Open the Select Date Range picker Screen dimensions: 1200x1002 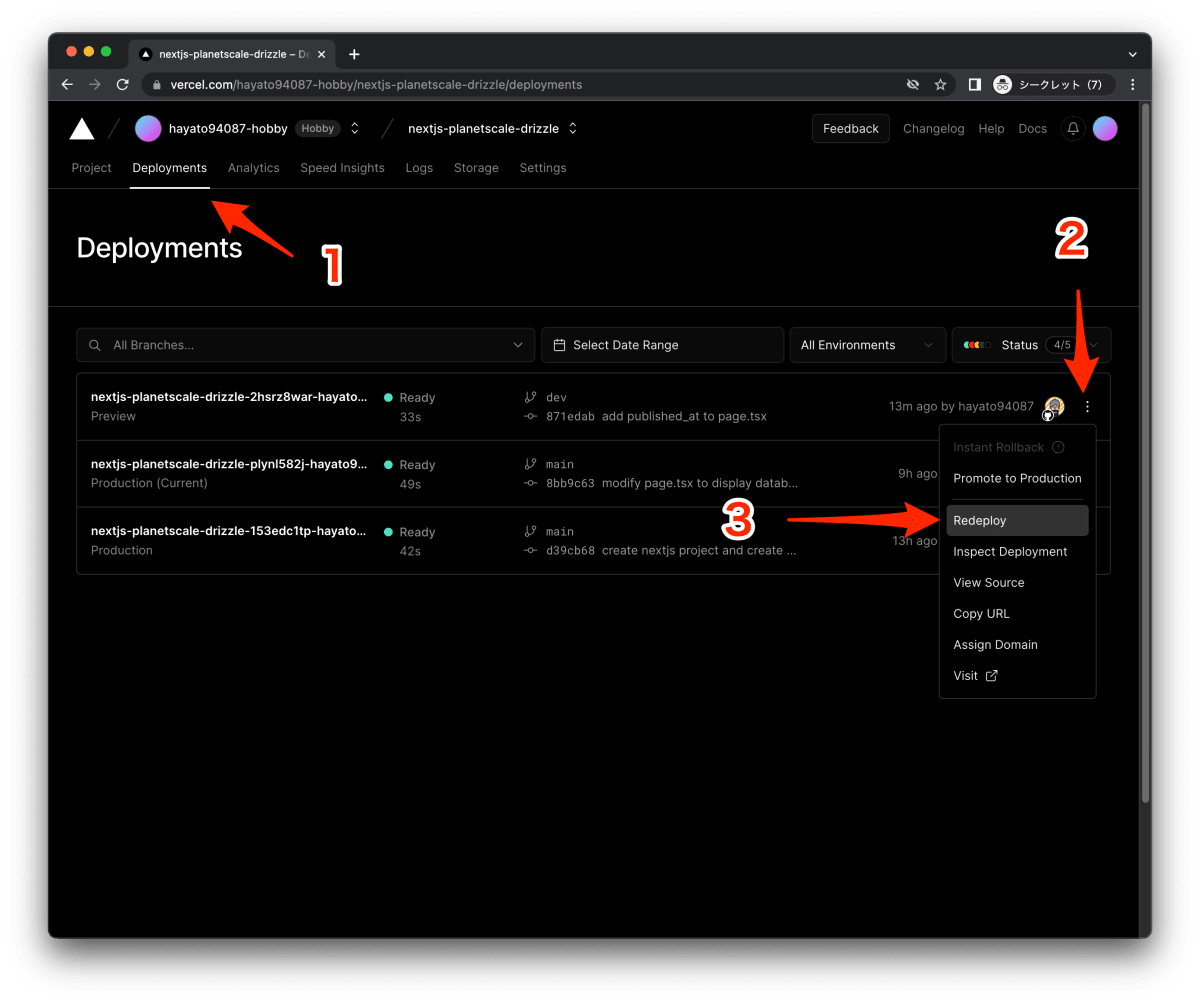tap(663, 345)
